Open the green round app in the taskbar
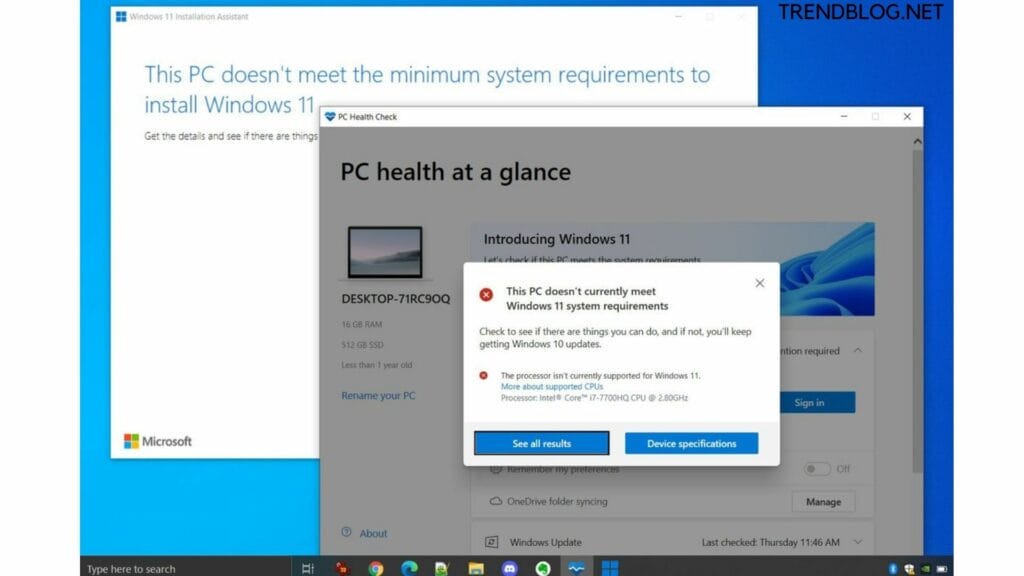Image resolution: width=1024 pixels, height=576 pixels. pyautogui.click(x=543, y=568)
